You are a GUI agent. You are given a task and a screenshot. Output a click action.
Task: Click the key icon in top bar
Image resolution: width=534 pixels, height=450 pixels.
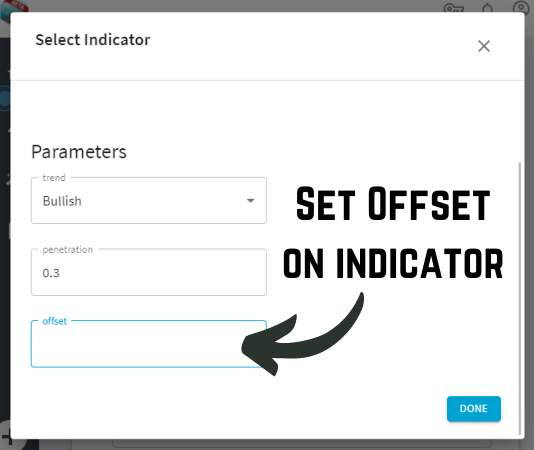454,8
